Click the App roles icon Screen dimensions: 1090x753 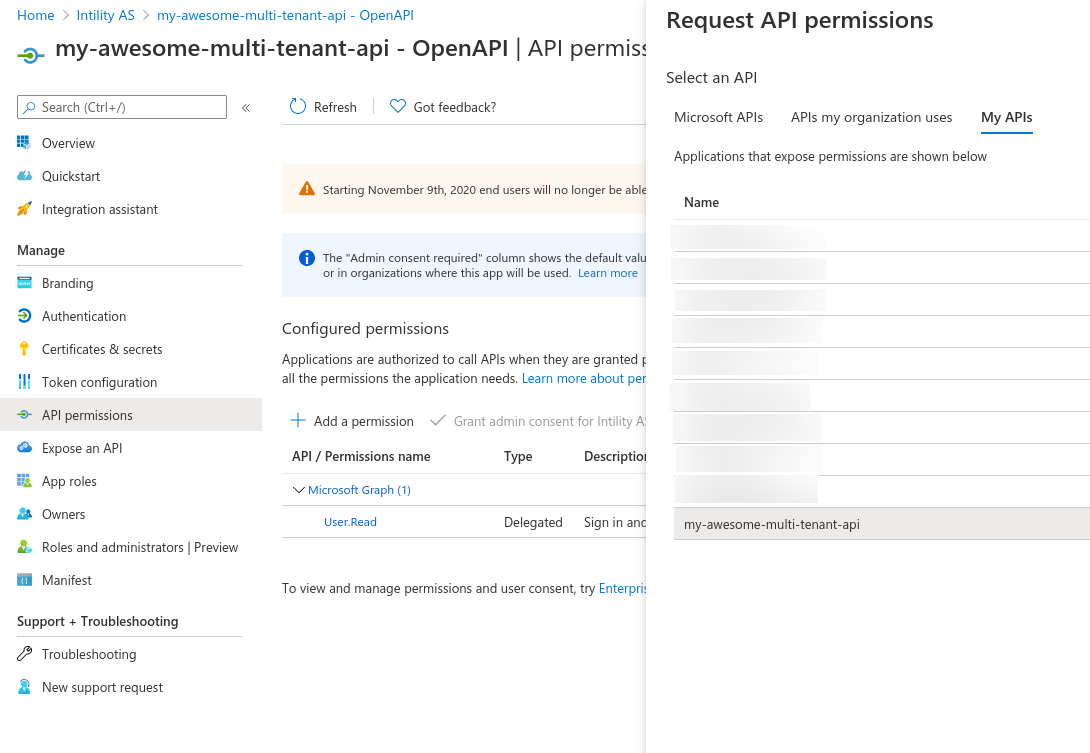pyautogui.click(x=24, y=480)
